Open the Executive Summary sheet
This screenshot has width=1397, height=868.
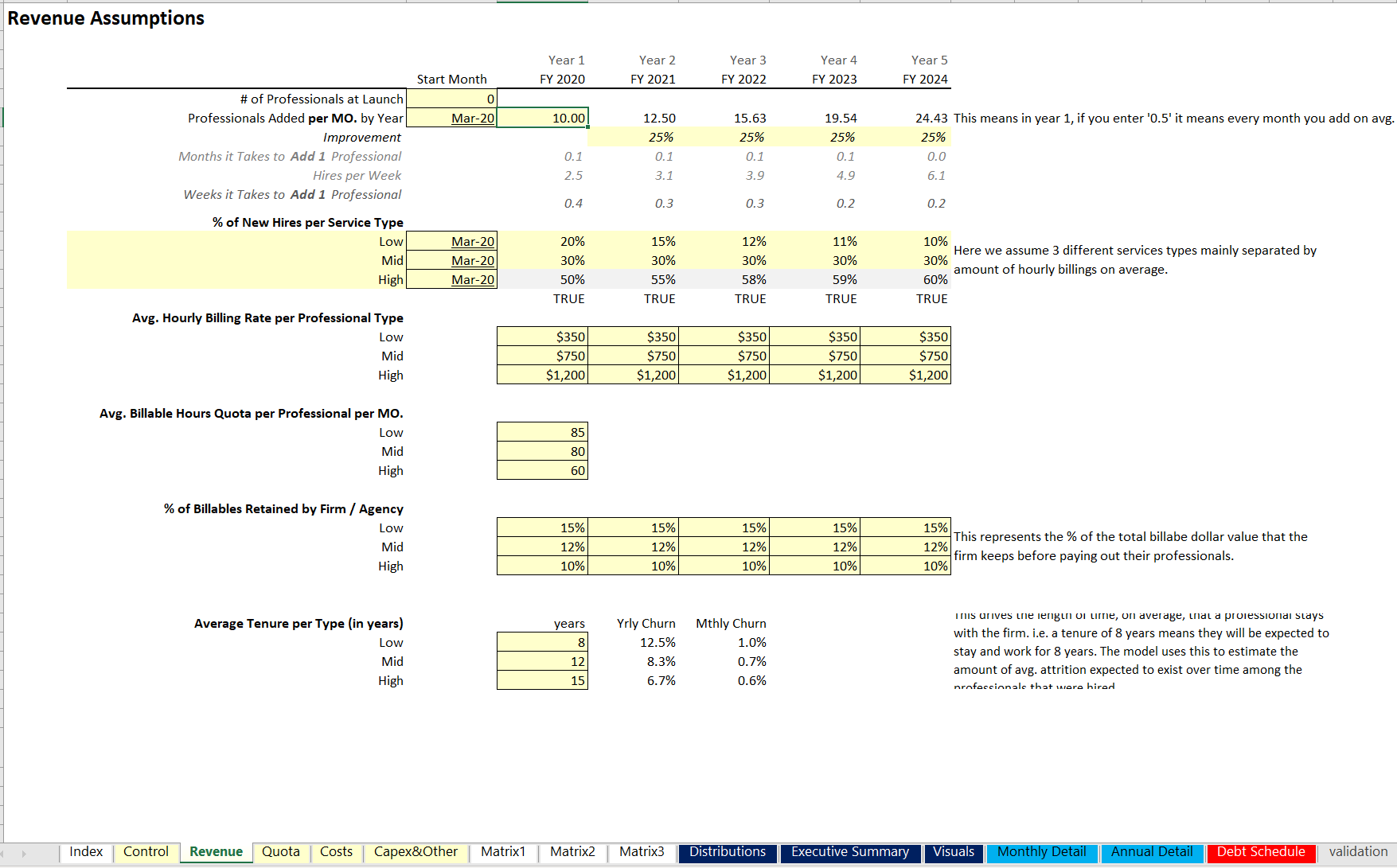849,852
